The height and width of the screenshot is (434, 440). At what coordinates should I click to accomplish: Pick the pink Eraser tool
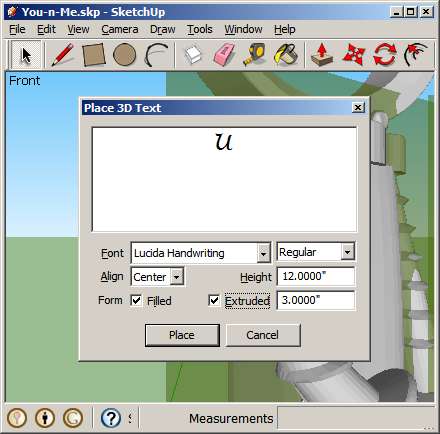pyautogui.click(x=224, y=55)
